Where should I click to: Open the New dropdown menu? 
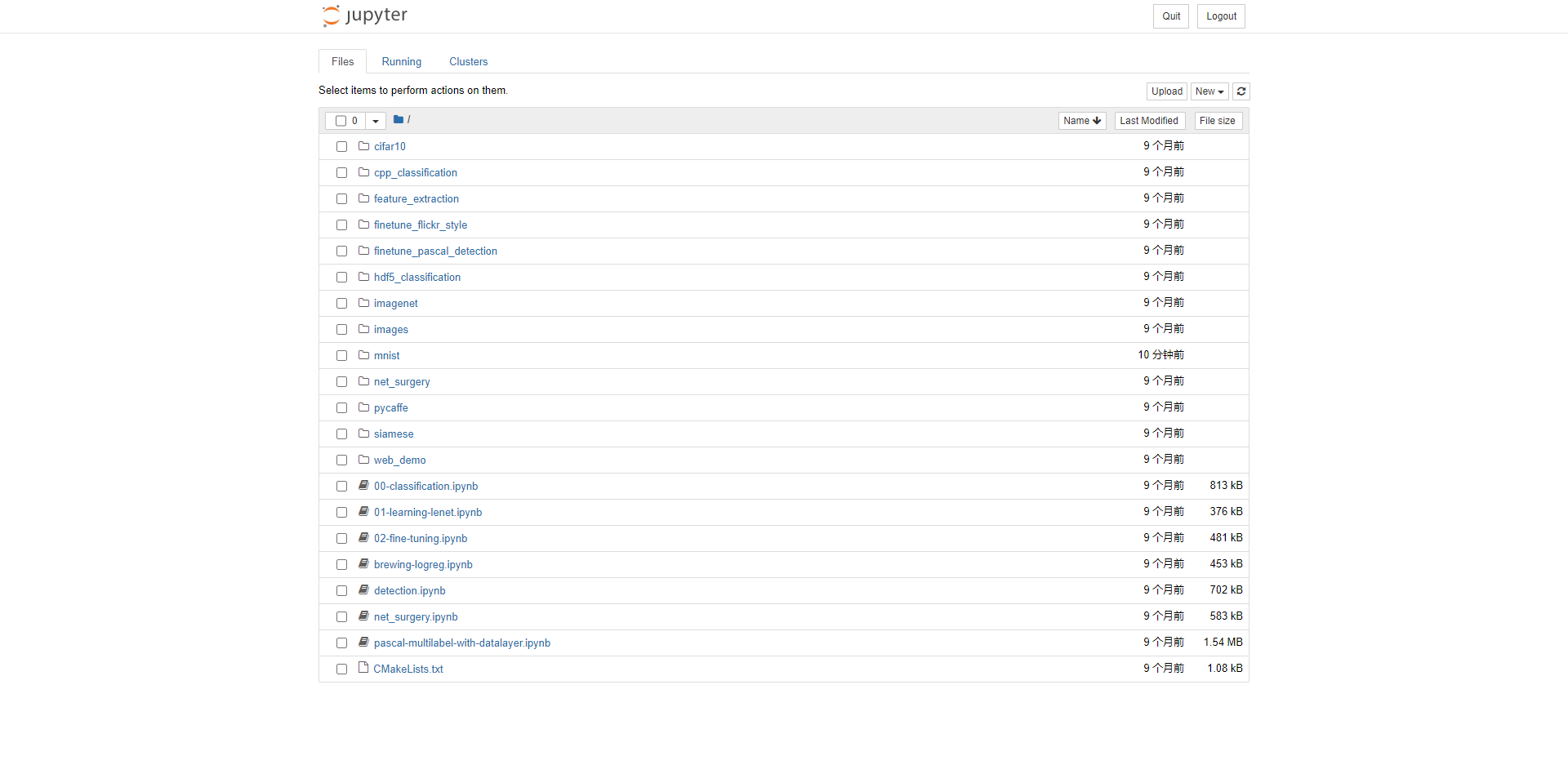(x=1209, y=91)
